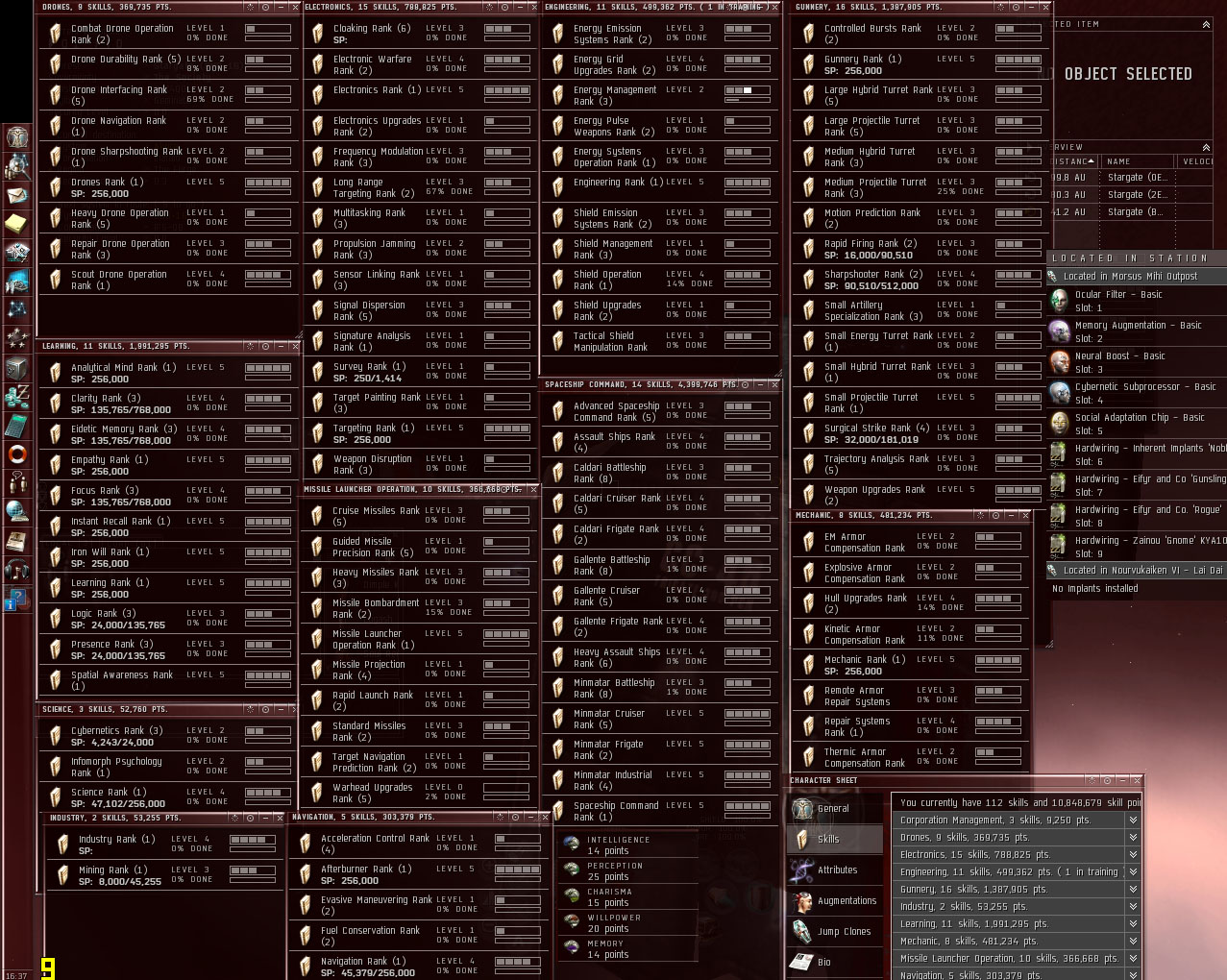Viewport: 1227px width, 980px height.
Task: Click the four-star sidebar icon
Action: click(x=17, y=338)
